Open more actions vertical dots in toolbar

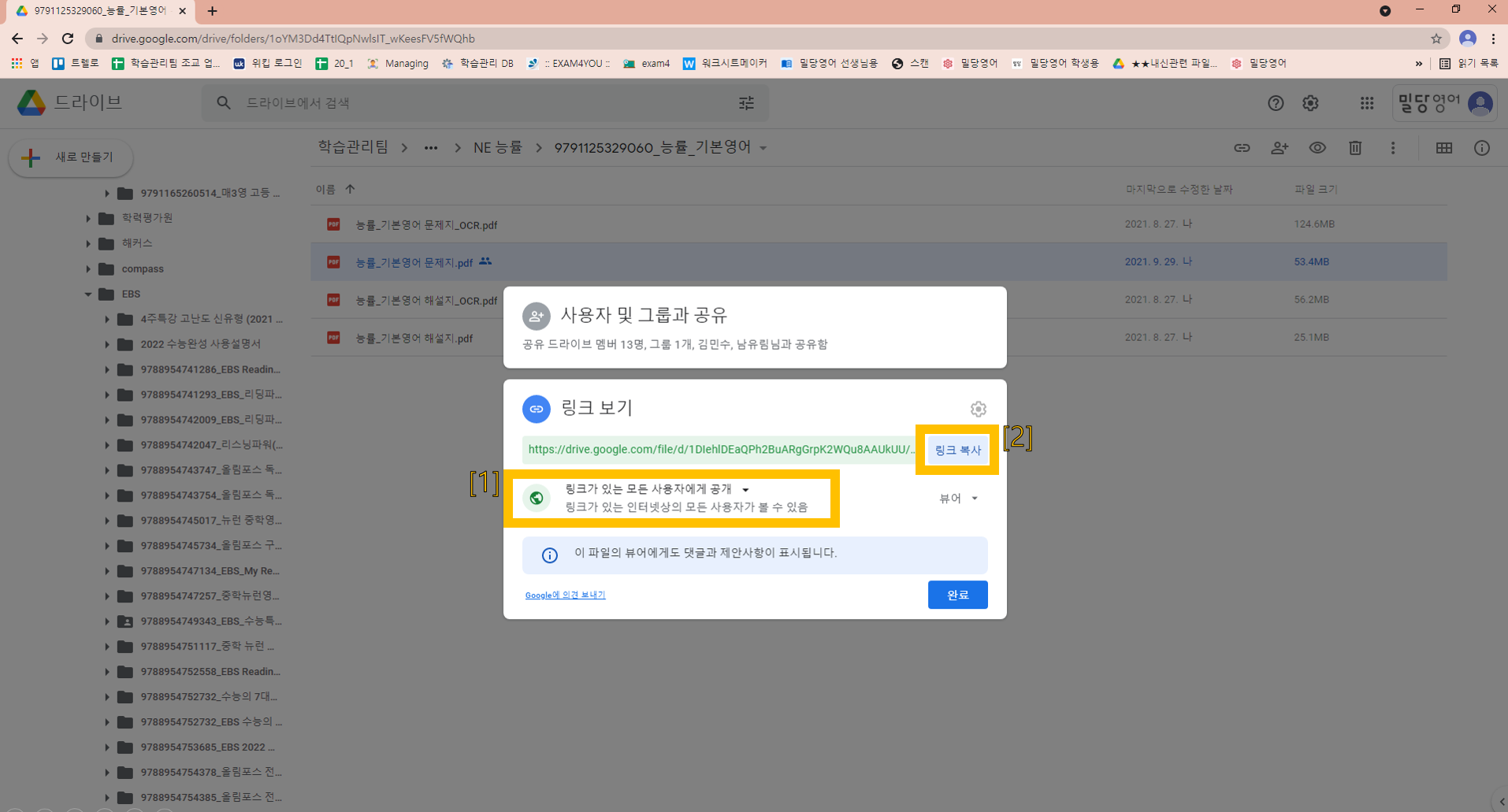(1393, 148)
